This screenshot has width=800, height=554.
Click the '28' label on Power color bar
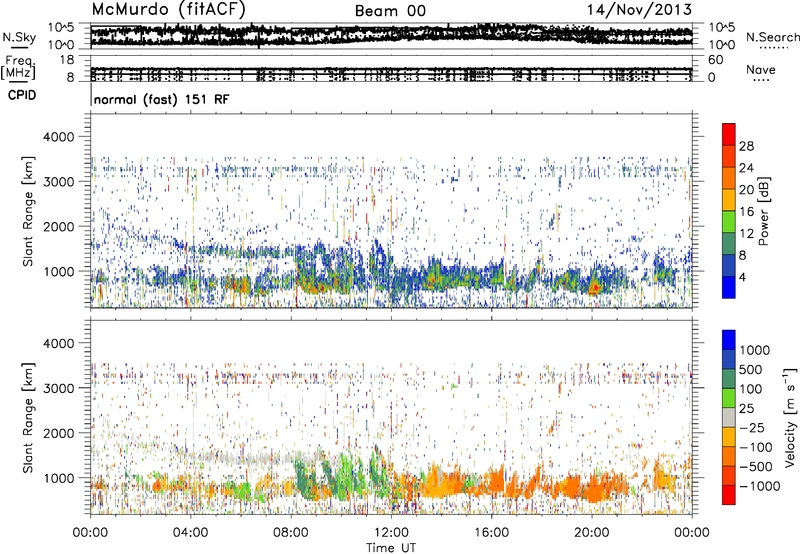tap(746, 146)
